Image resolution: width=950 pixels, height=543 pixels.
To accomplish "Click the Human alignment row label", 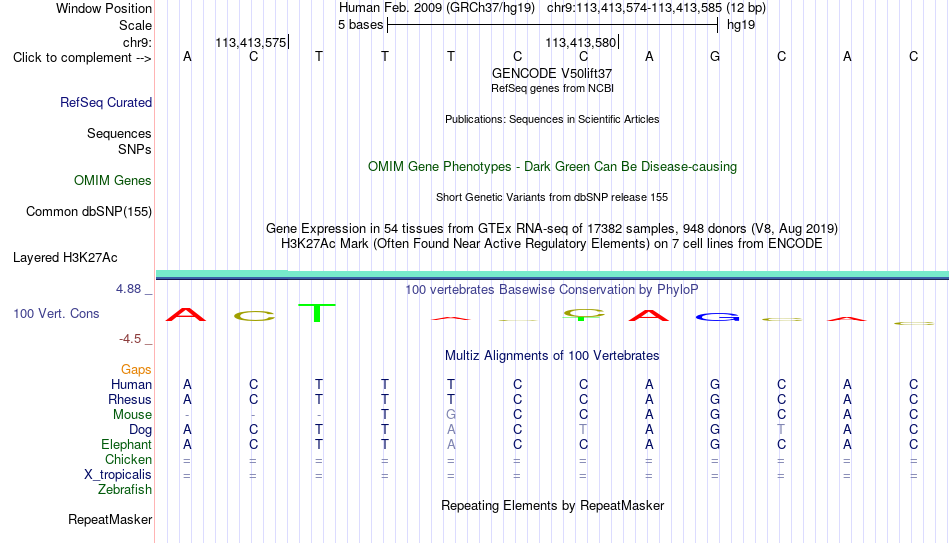I will tap(131, 385).
